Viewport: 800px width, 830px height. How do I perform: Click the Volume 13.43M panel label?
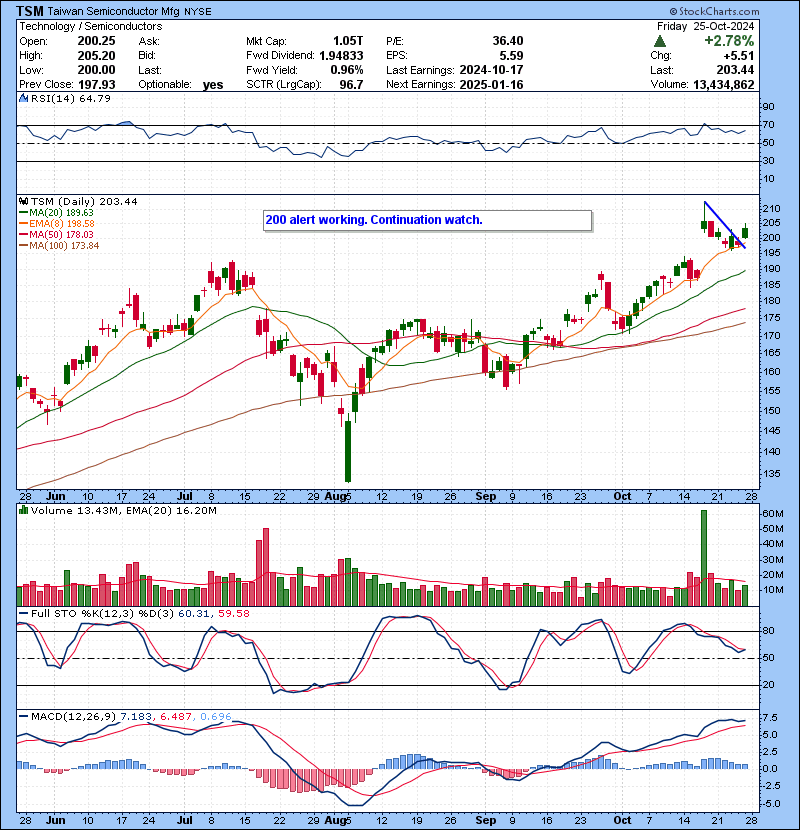click(x=74, y=511)
